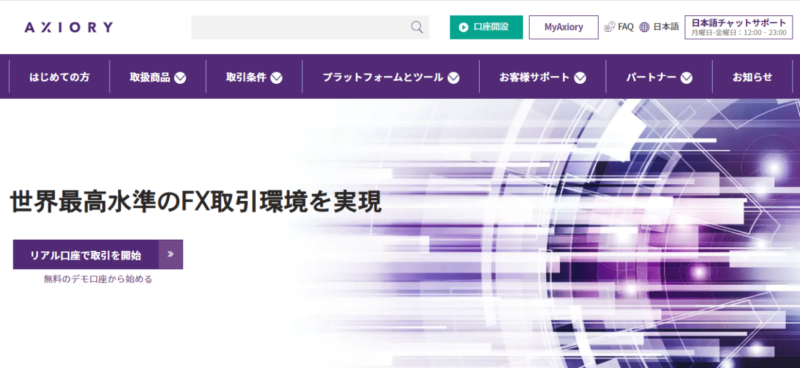Image resolution: width=800 pixels, height=368 pixels.
Task: Open the お客様サポート menu
Action: pos(534,78)
